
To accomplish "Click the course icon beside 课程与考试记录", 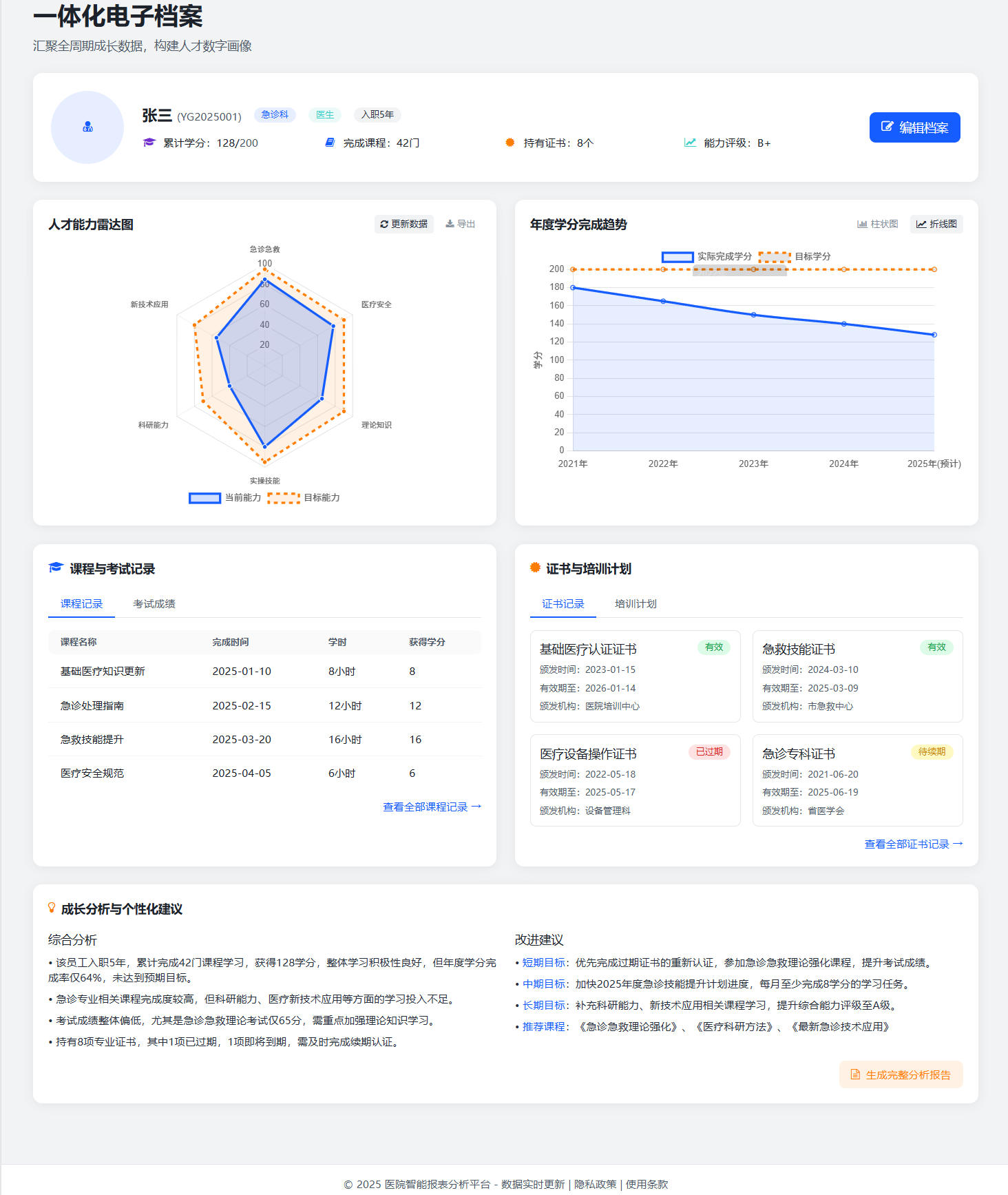I will (x=56, y=568).
